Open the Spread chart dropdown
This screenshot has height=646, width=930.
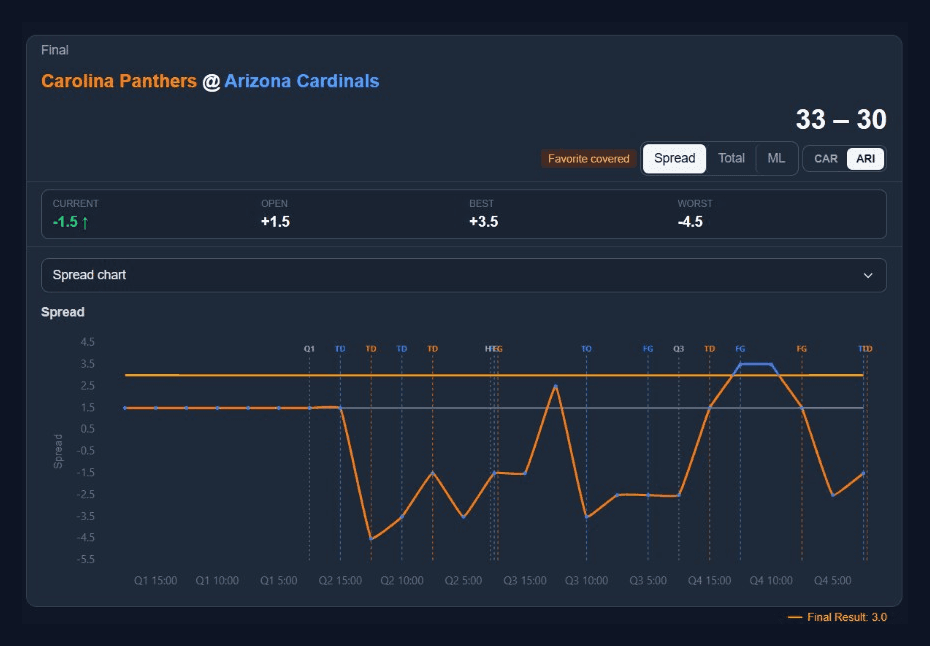coord(464,275)
